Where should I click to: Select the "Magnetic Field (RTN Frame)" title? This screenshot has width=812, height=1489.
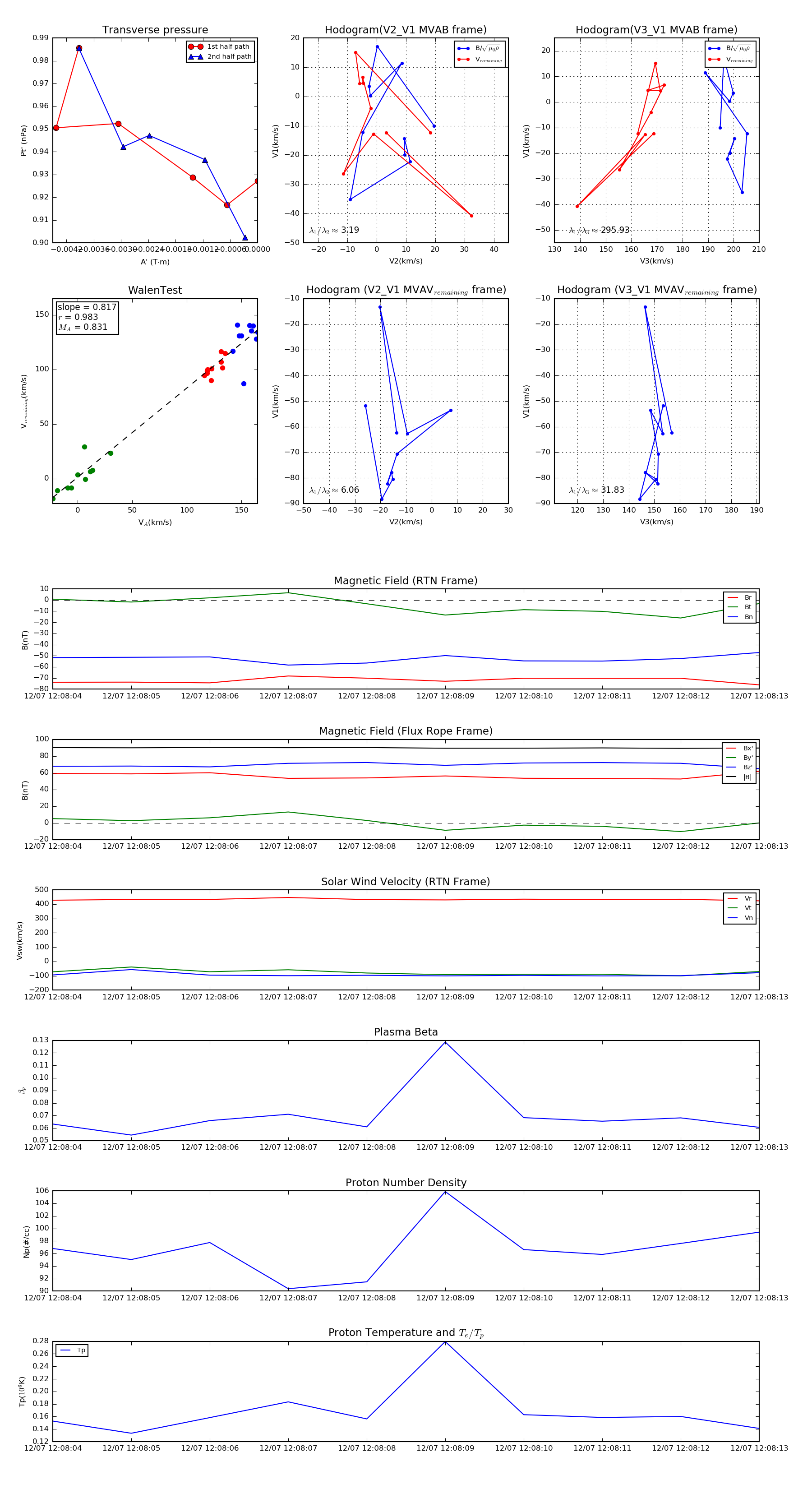(x=406, y=581)
